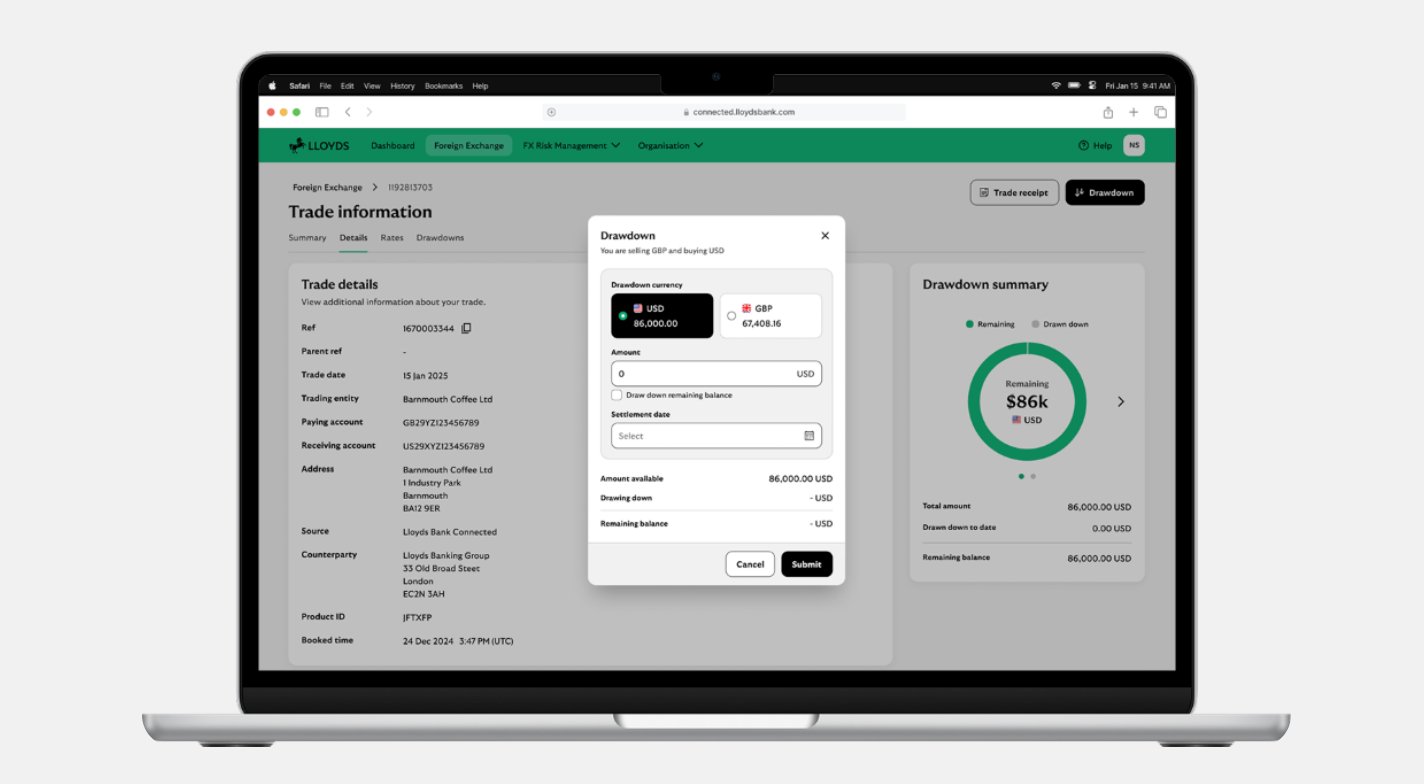Click the US flag icon on the USD tile
The height and width of the screenshot is (784, 1424).
click(x=640, y=309)
